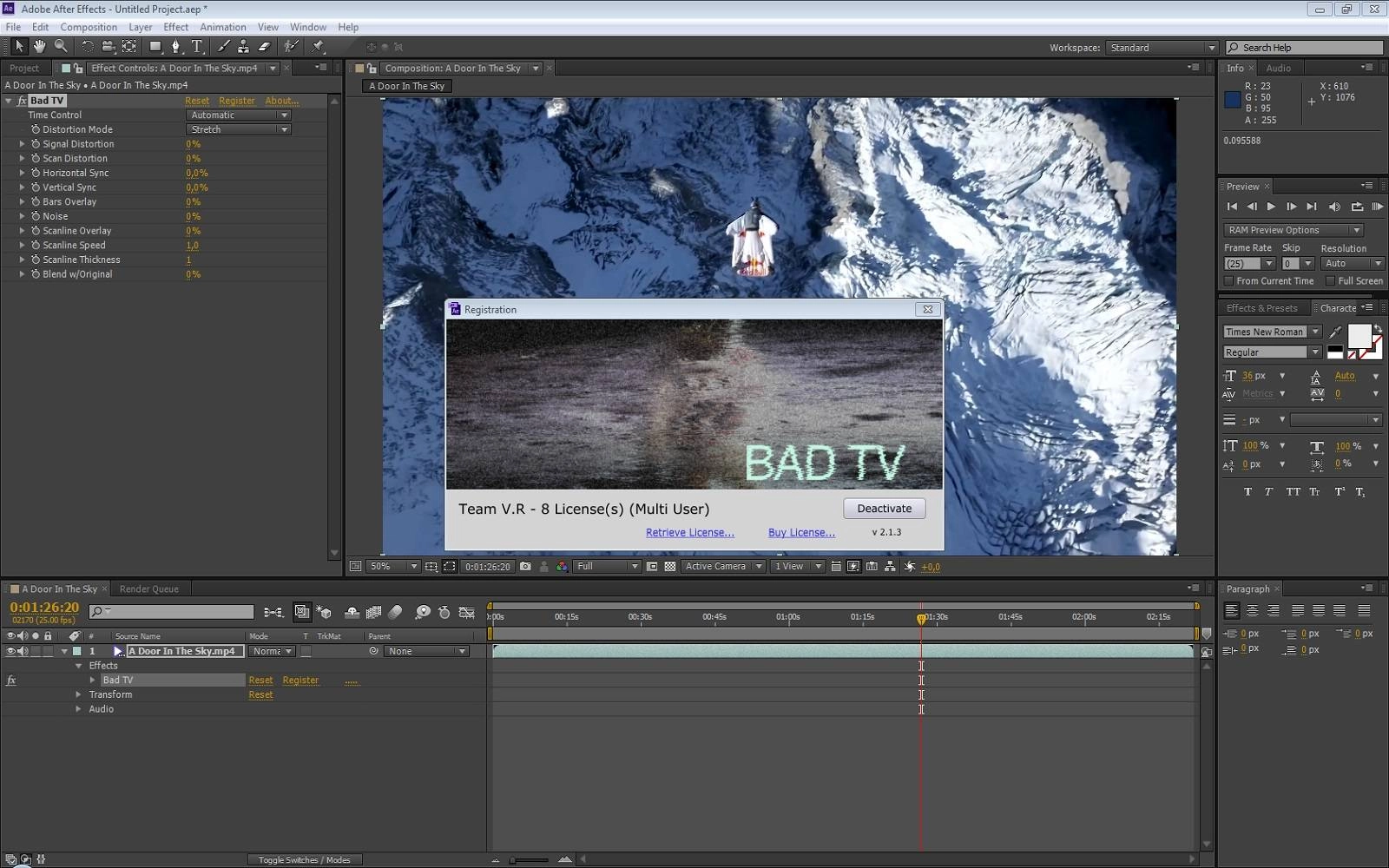Open the 50% magnification dropdown
Viewport: 1389px width, 868px height.
click(x=393, y=566)
